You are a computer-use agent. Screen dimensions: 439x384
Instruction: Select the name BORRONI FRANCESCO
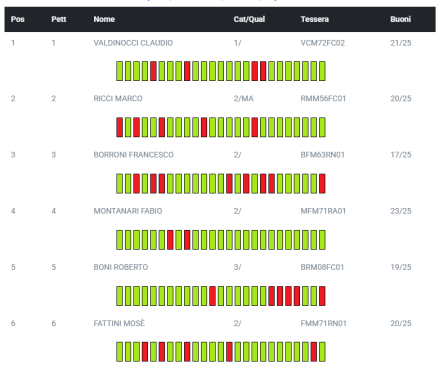pos(133,155)
